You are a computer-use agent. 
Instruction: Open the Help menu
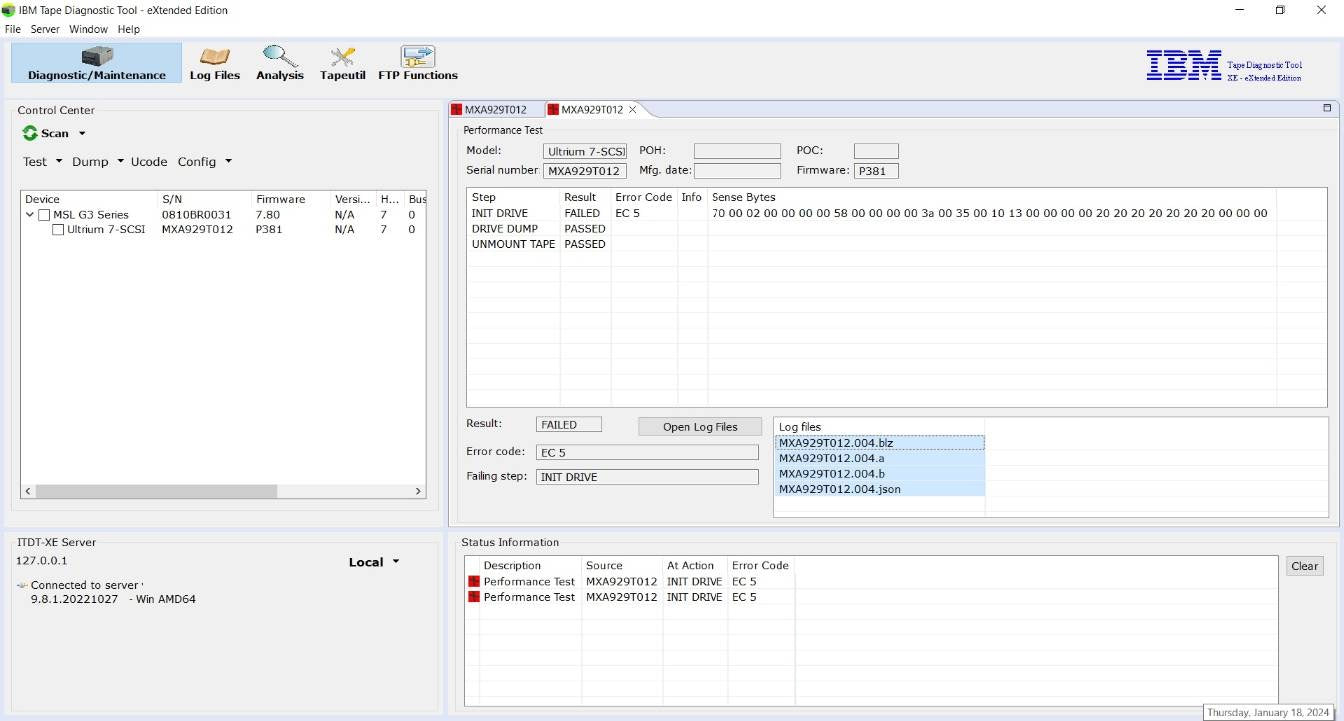(129, 29)
